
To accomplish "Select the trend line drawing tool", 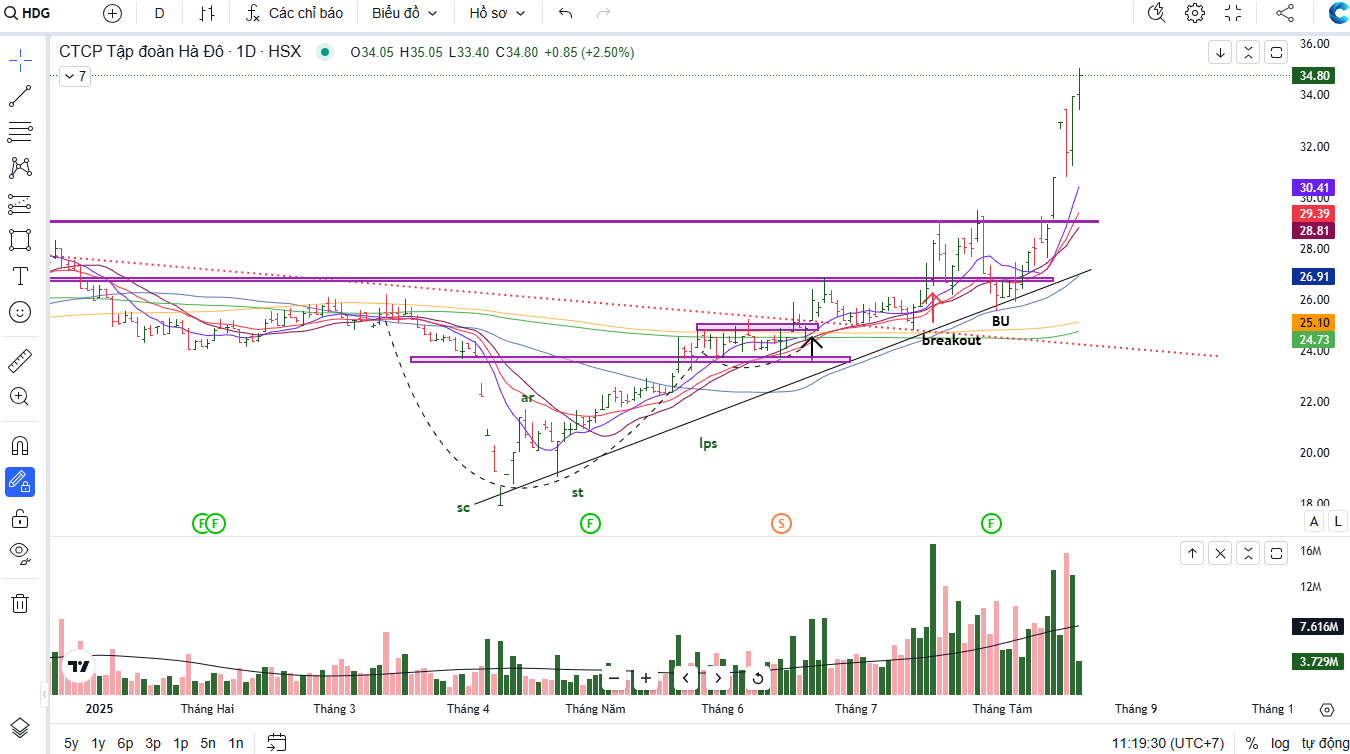I will (x=20, y=96).
